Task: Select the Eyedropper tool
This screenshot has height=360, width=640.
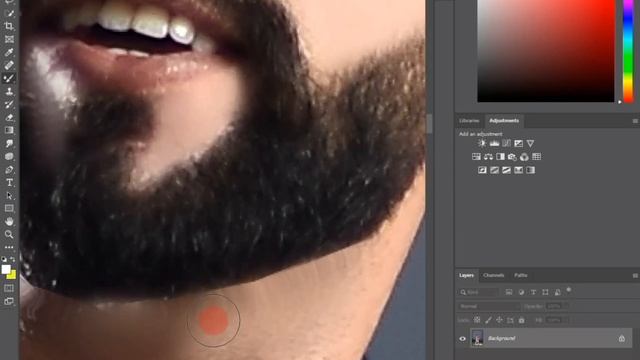Action: pyautogui.click(x=9, y=52)
